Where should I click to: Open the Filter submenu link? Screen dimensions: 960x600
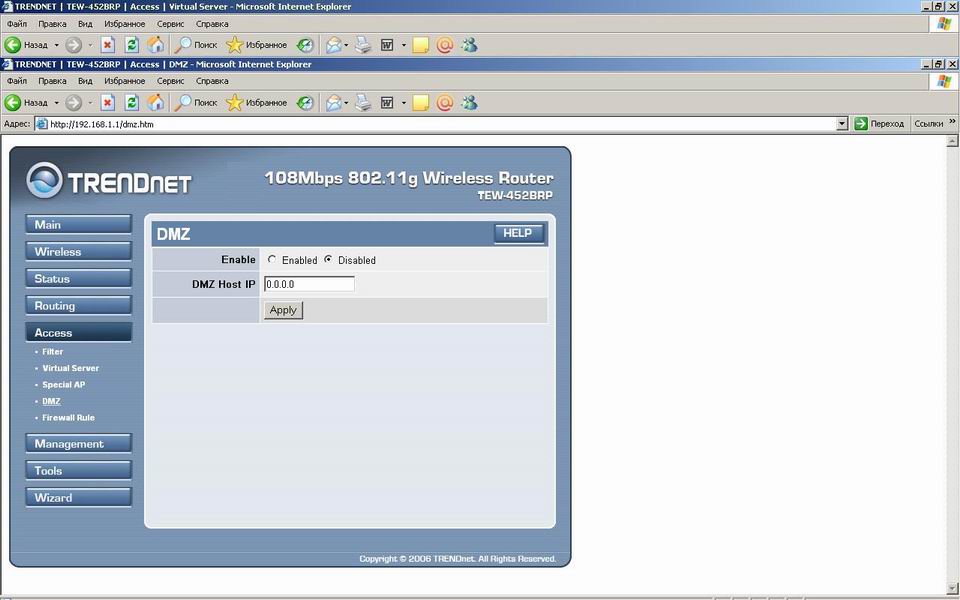click(x=53, y=351)
